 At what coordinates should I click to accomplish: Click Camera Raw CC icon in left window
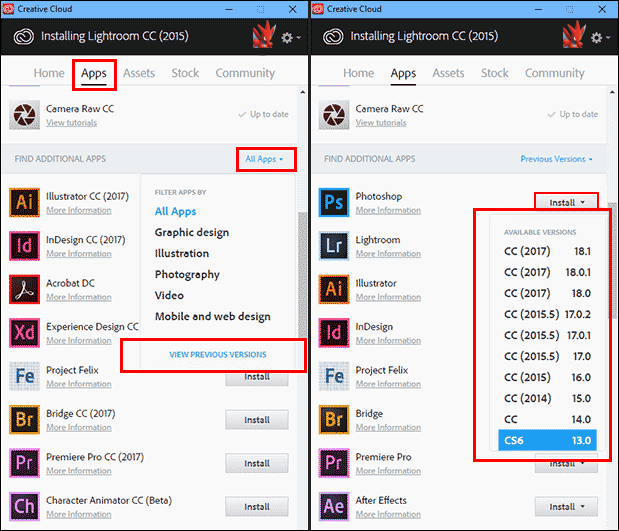pos(24,115)
